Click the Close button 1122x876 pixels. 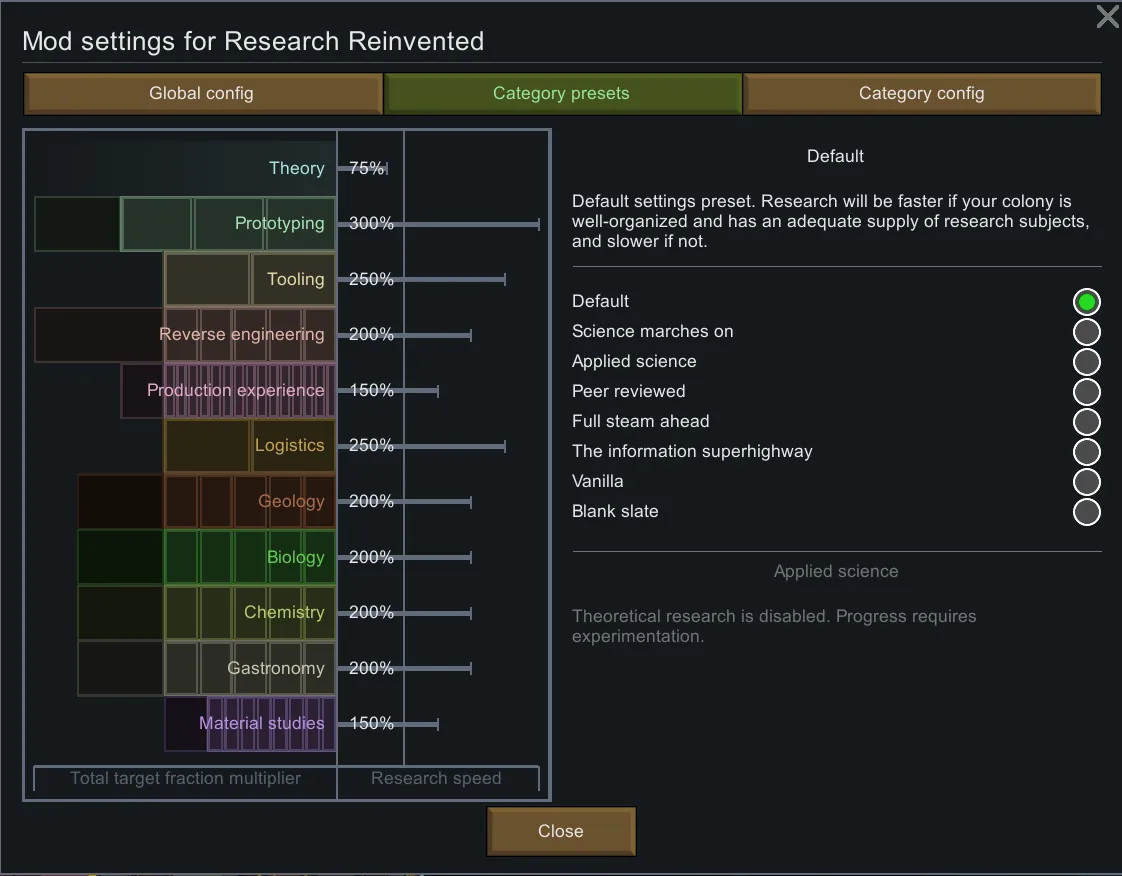click(x=561, y=831)
